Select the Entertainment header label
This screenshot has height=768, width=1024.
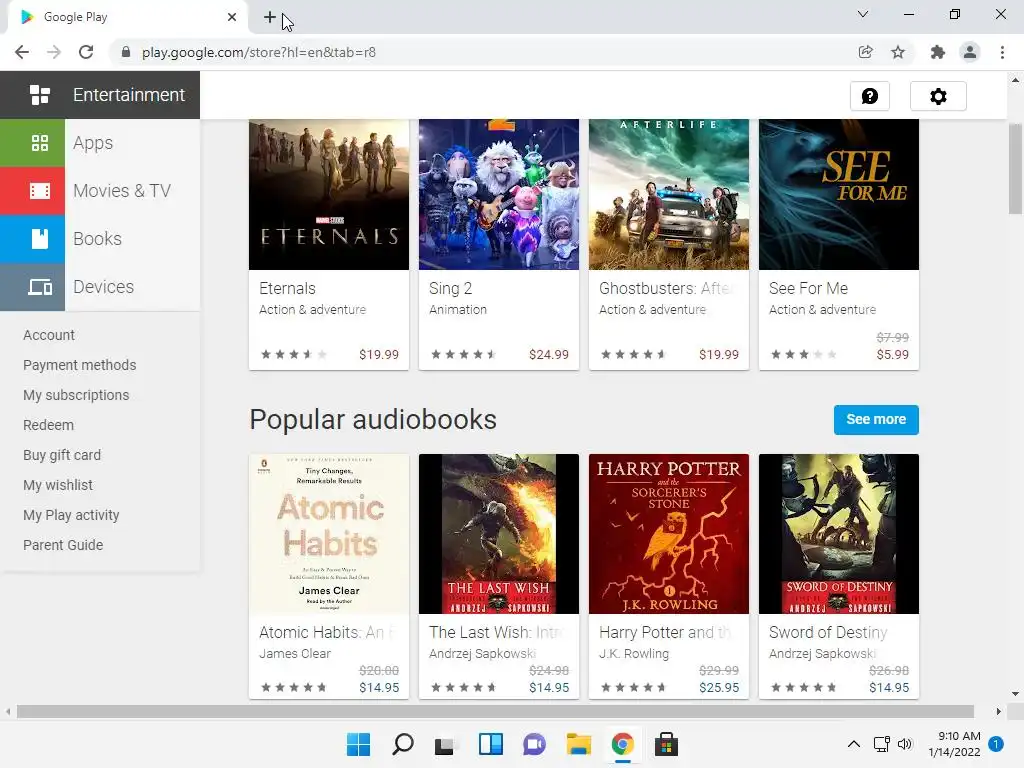(129, 95)
